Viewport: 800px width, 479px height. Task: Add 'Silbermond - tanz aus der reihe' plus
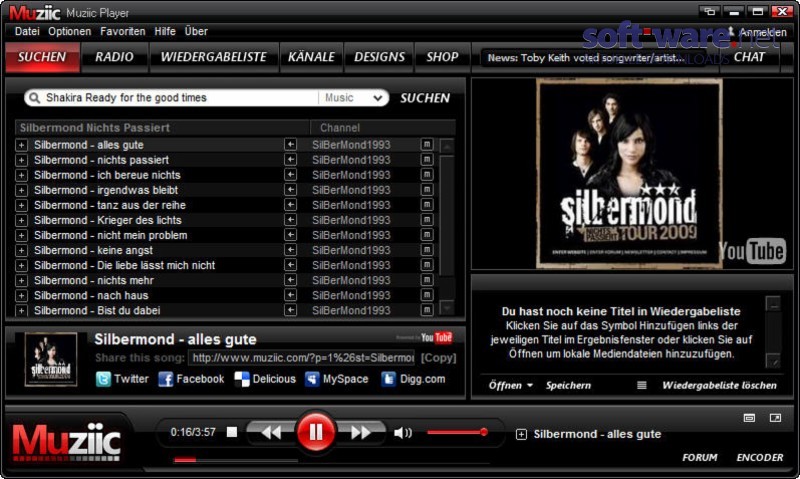[21, 206]
